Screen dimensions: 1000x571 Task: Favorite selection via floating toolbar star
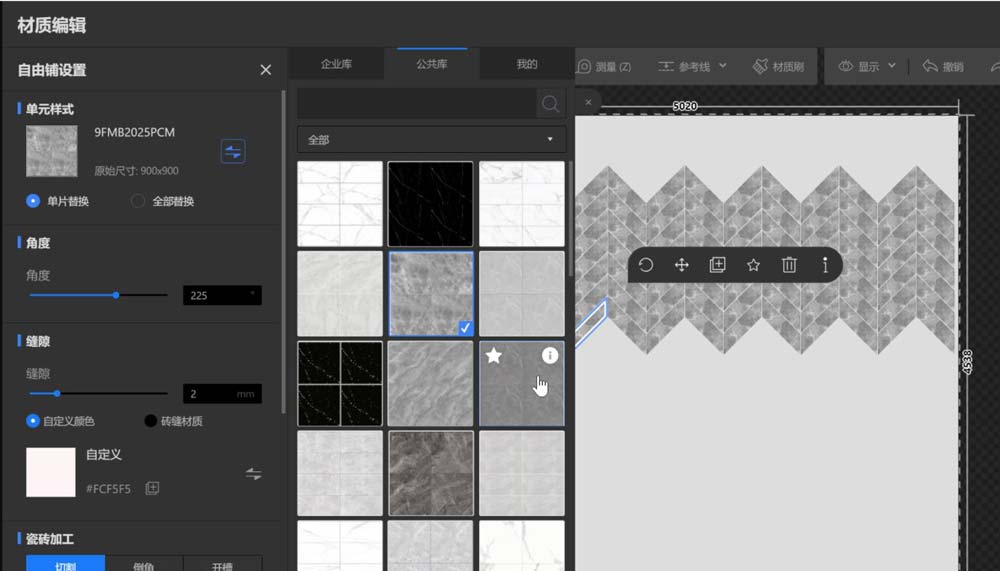753,265
